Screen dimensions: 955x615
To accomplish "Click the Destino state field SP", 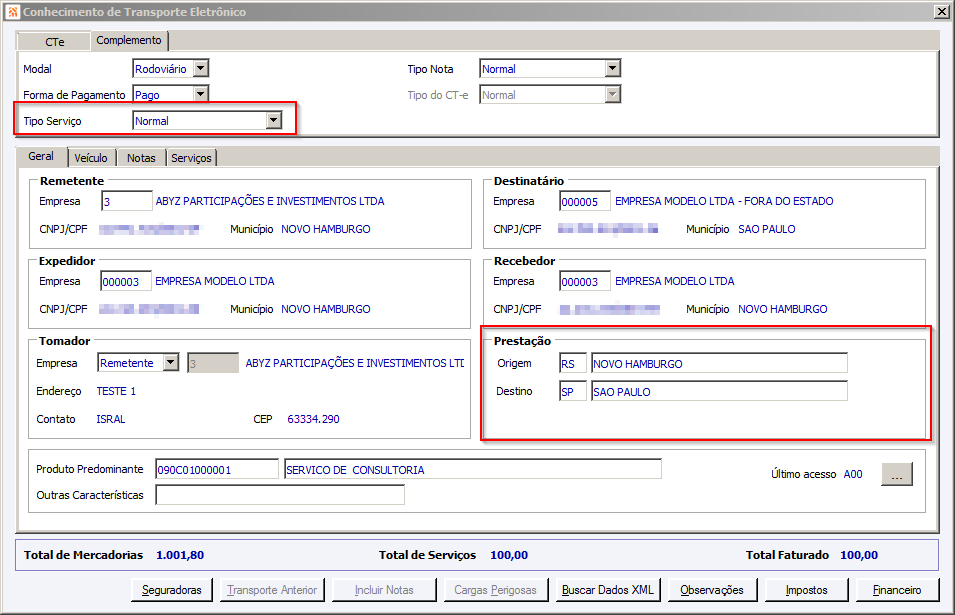I will 573,392.
